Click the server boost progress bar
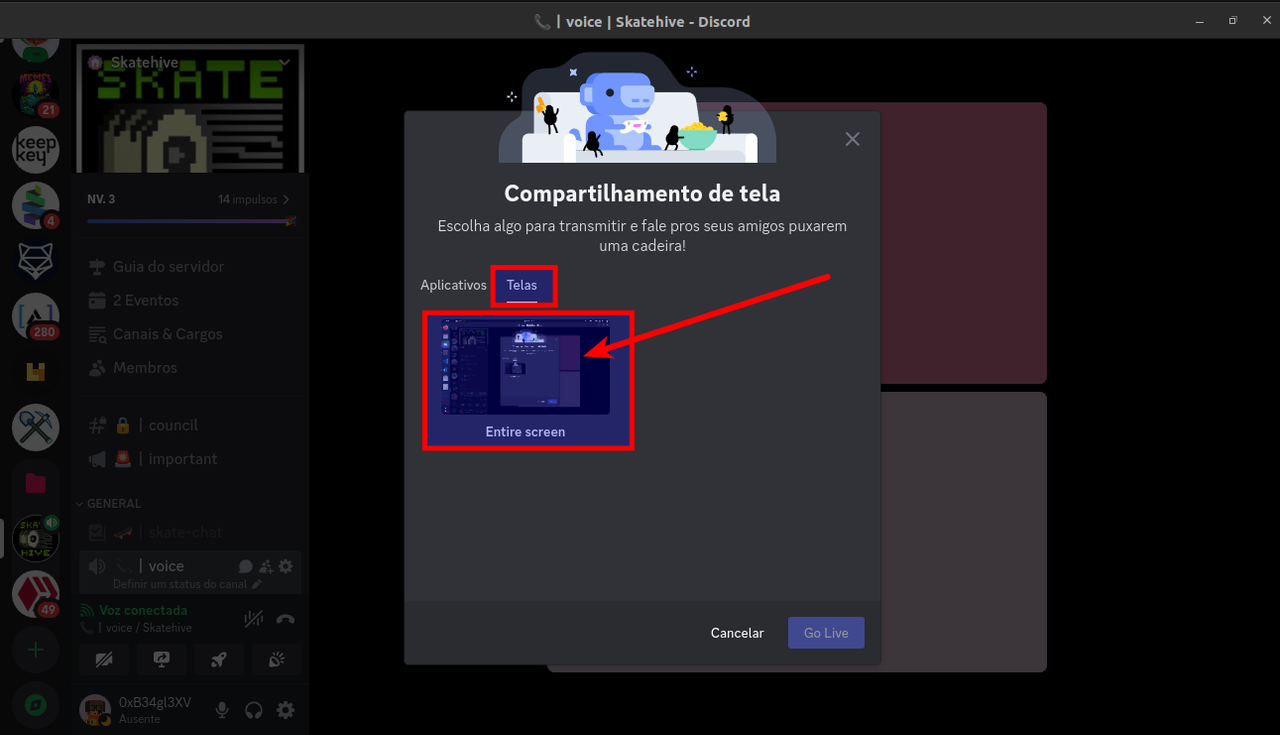The image size is (1280, 735). 191,220
